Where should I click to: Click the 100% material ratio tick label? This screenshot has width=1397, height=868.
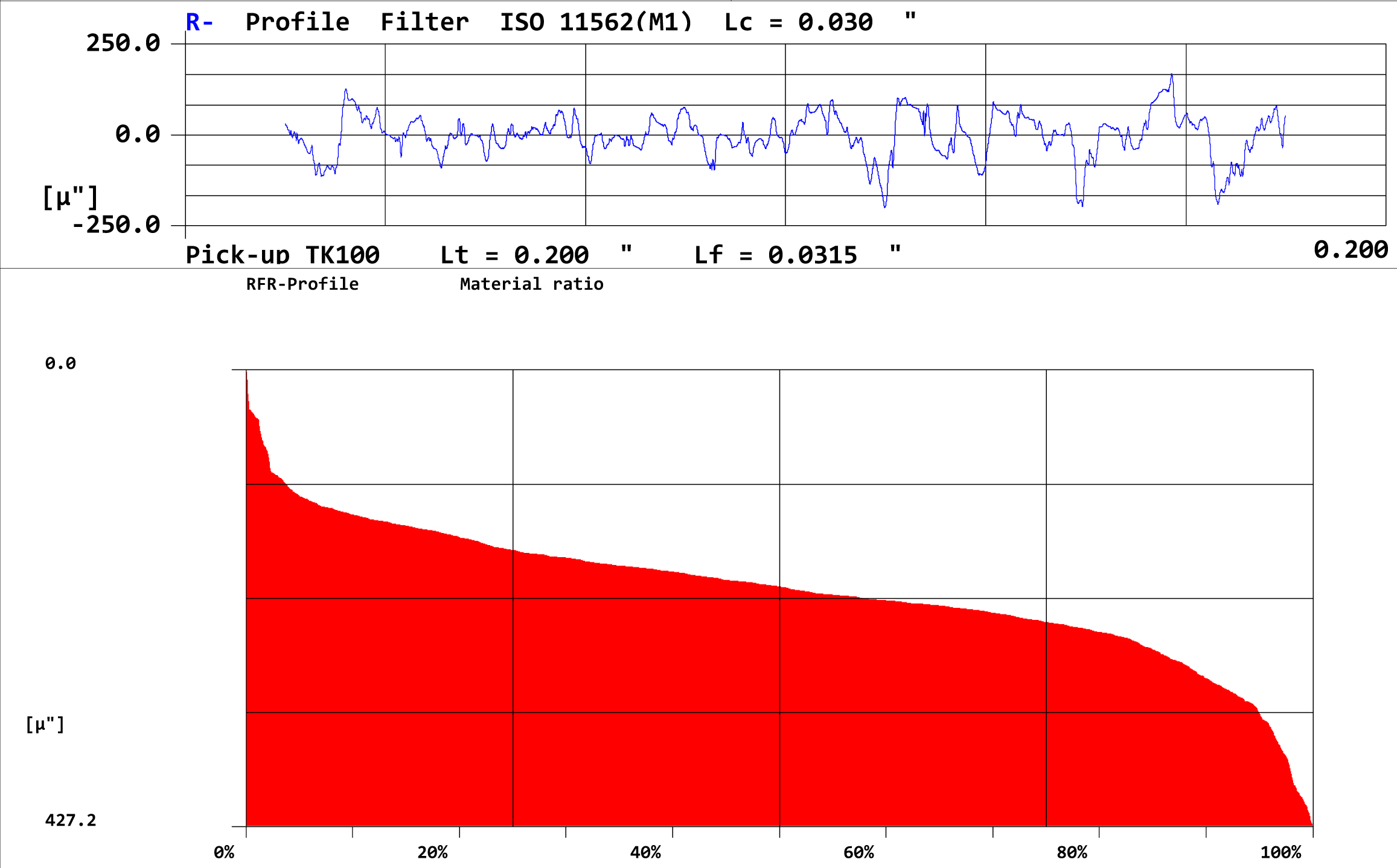pyautogui.click(x=1281, y=853)
